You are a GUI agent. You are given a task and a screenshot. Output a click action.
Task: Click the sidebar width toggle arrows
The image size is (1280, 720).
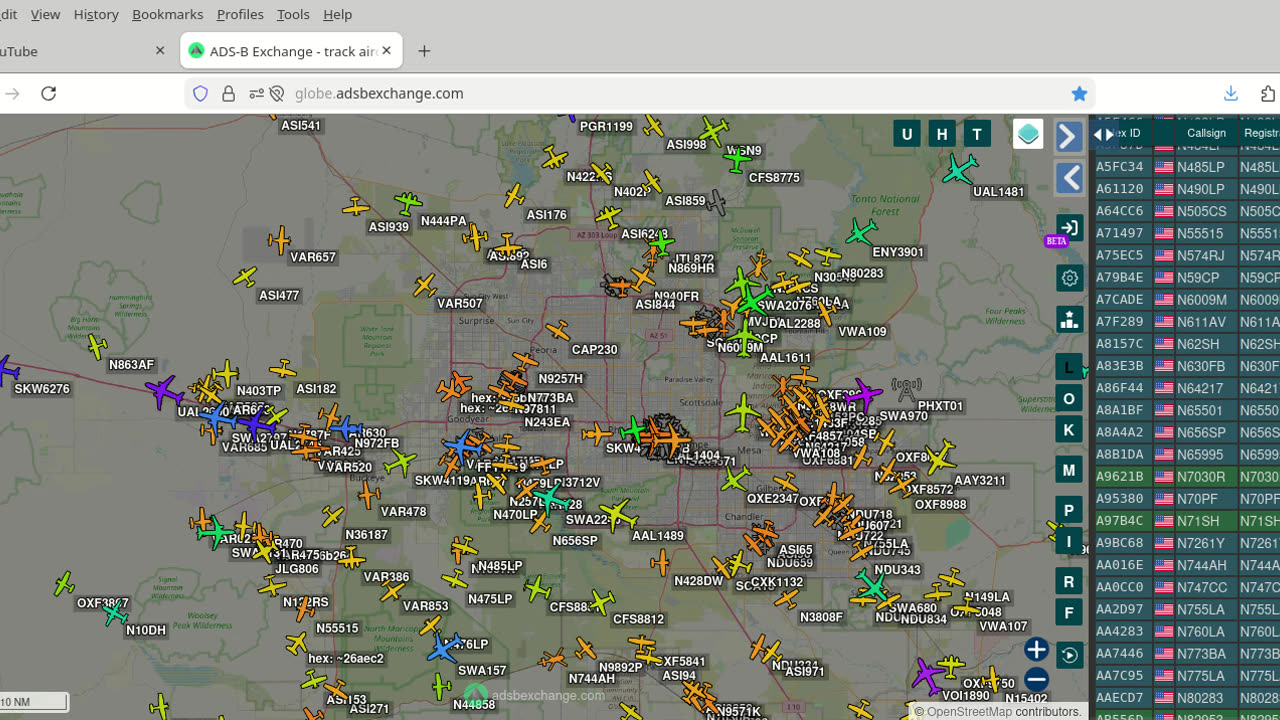tap(1103, 134)
